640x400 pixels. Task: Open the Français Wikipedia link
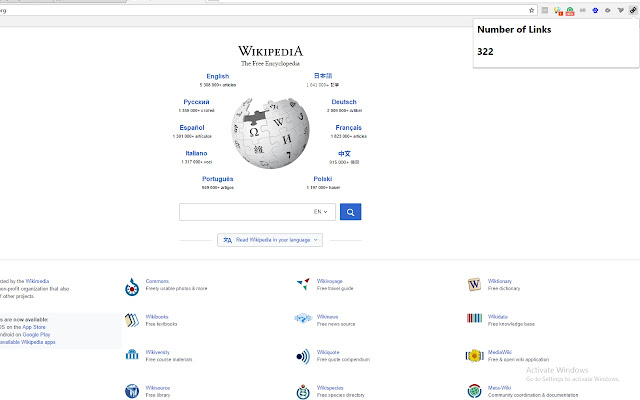coord(349,128)
